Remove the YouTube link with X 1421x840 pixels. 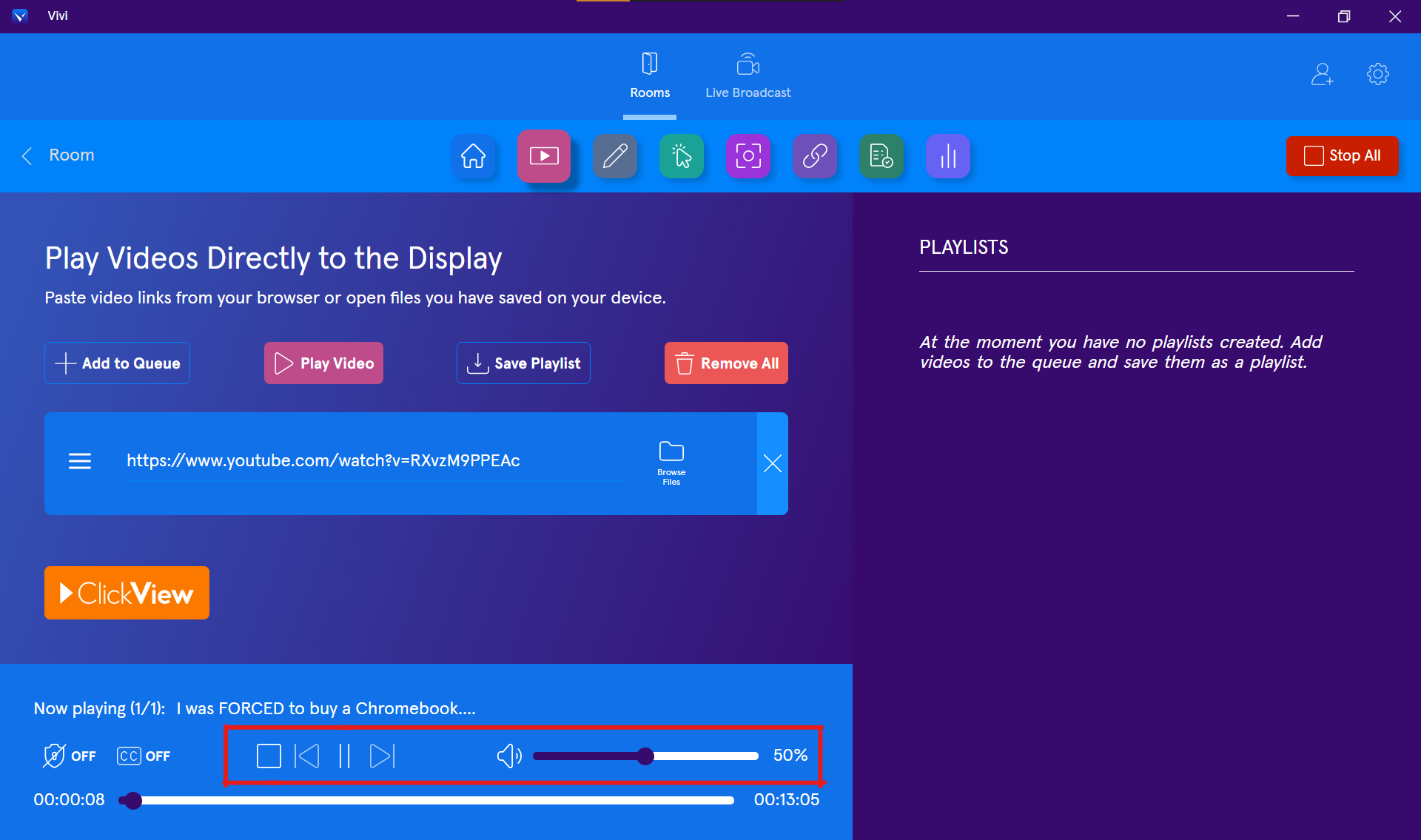772,463
